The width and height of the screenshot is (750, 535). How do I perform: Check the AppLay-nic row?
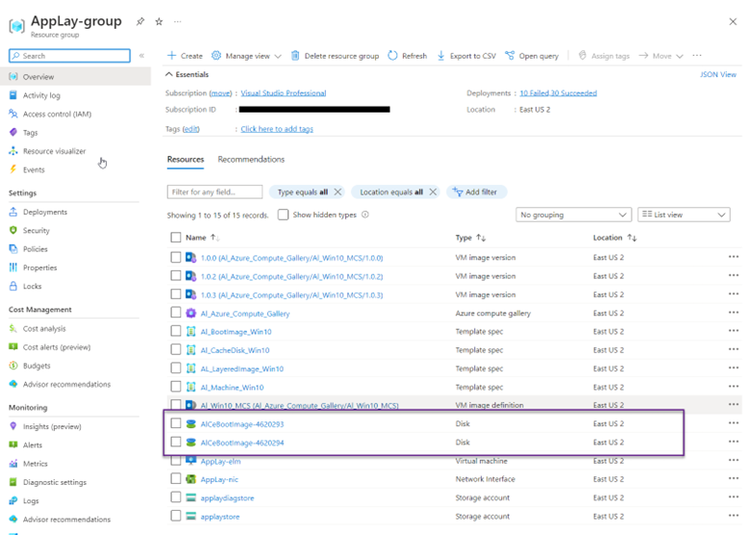[176, 479]
